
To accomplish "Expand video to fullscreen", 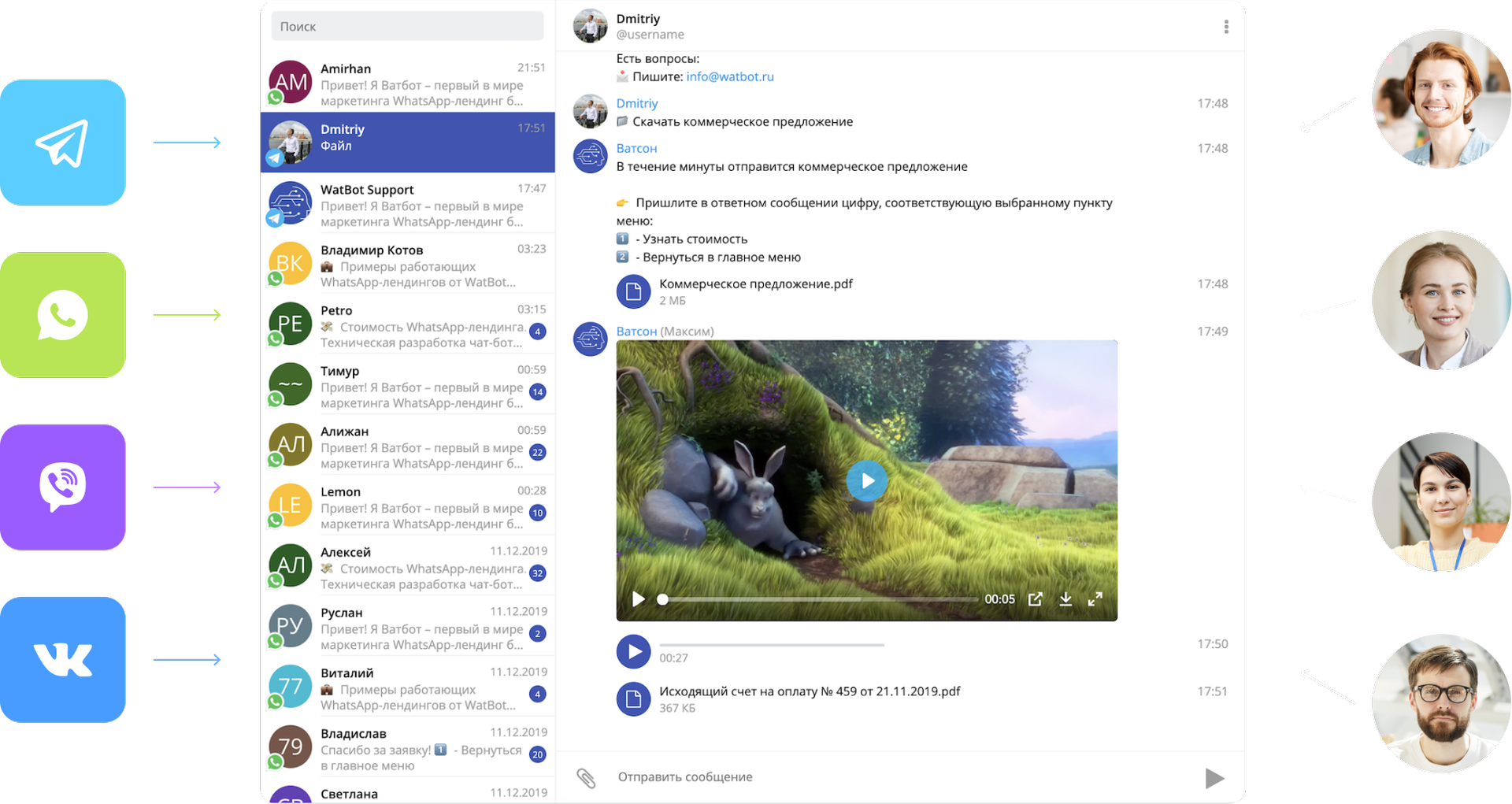I will tap(1095, 599).
